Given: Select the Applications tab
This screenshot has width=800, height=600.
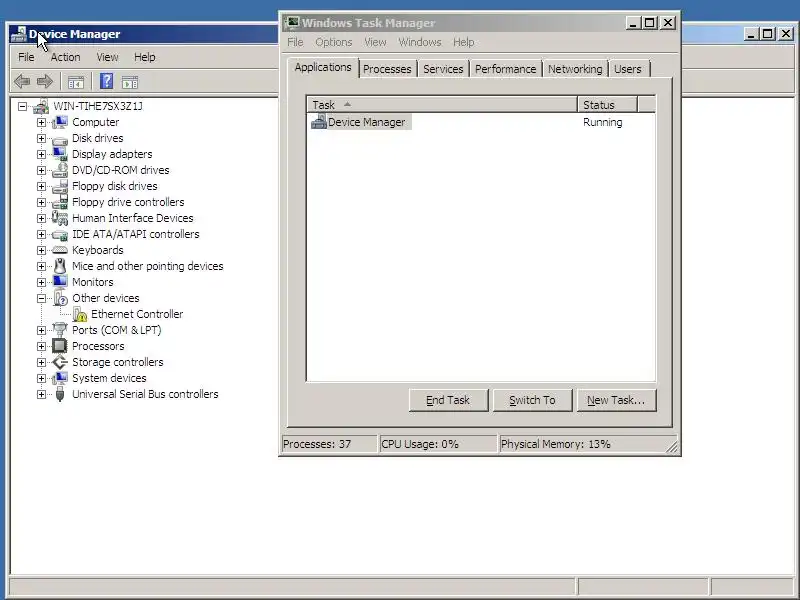Looking at the screenshot, I should (323, 67).
